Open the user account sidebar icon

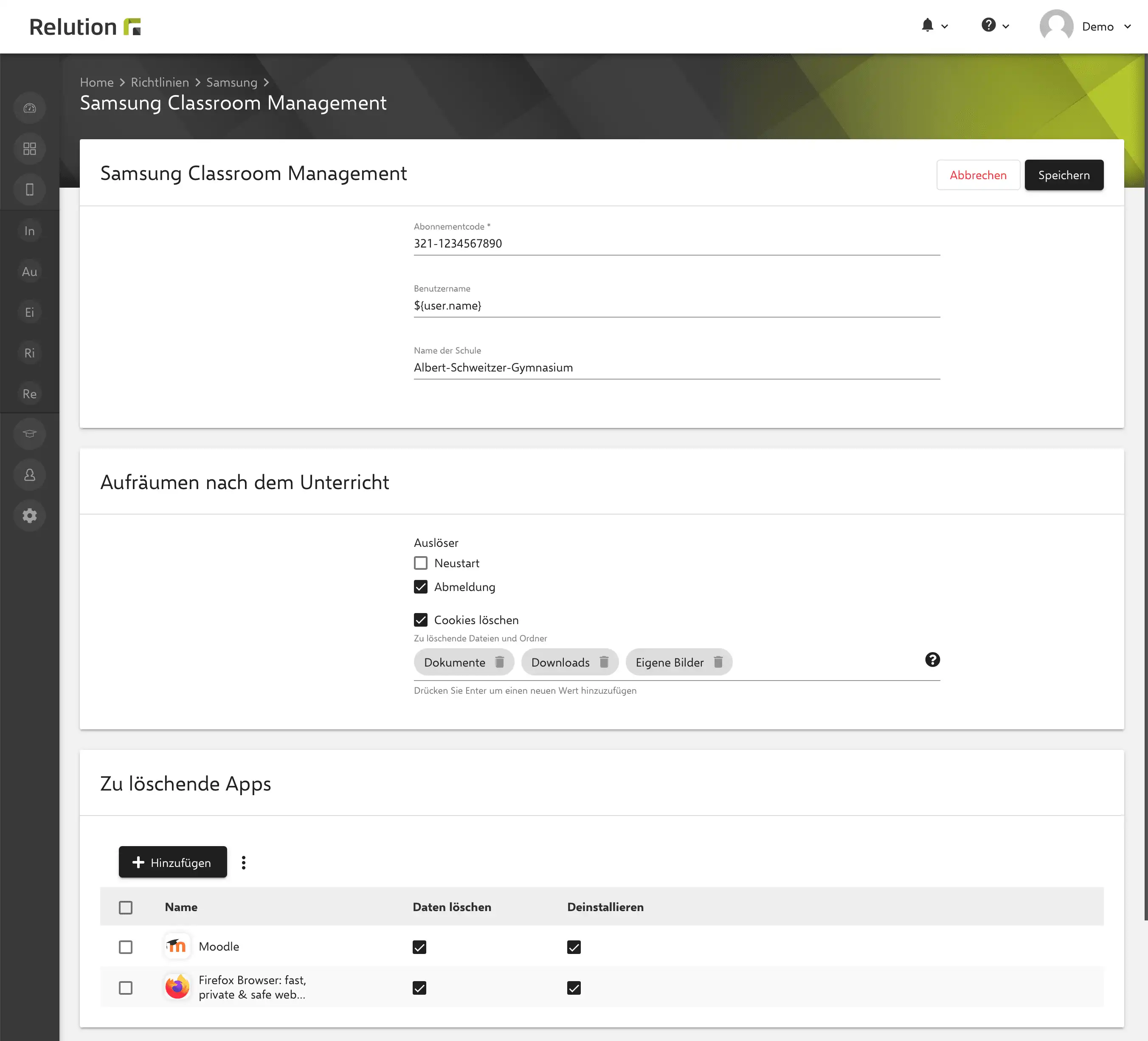coord(30,475)
